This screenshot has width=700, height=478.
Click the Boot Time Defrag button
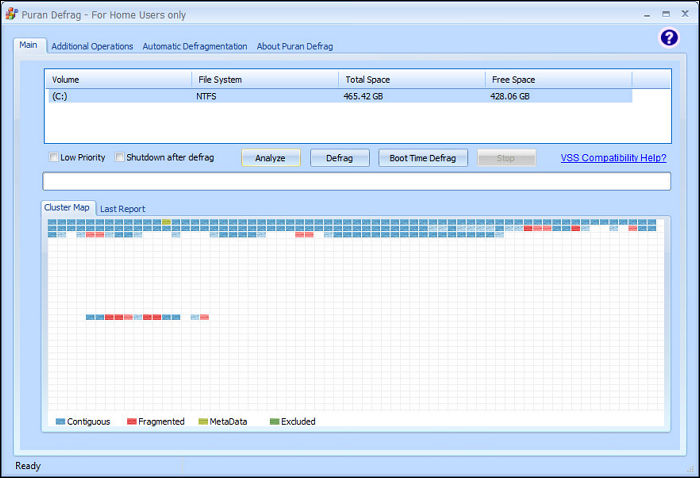click(422, 158)
